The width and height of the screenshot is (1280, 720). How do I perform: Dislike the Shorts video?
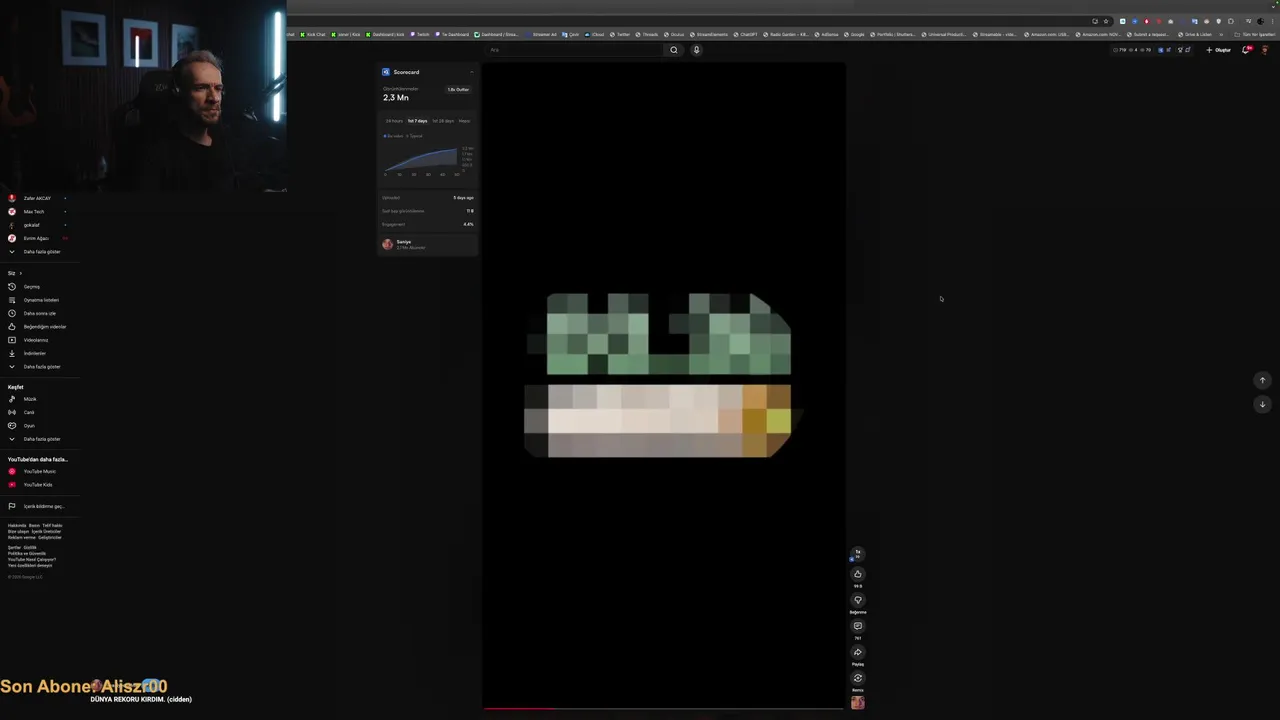point(857,600)
